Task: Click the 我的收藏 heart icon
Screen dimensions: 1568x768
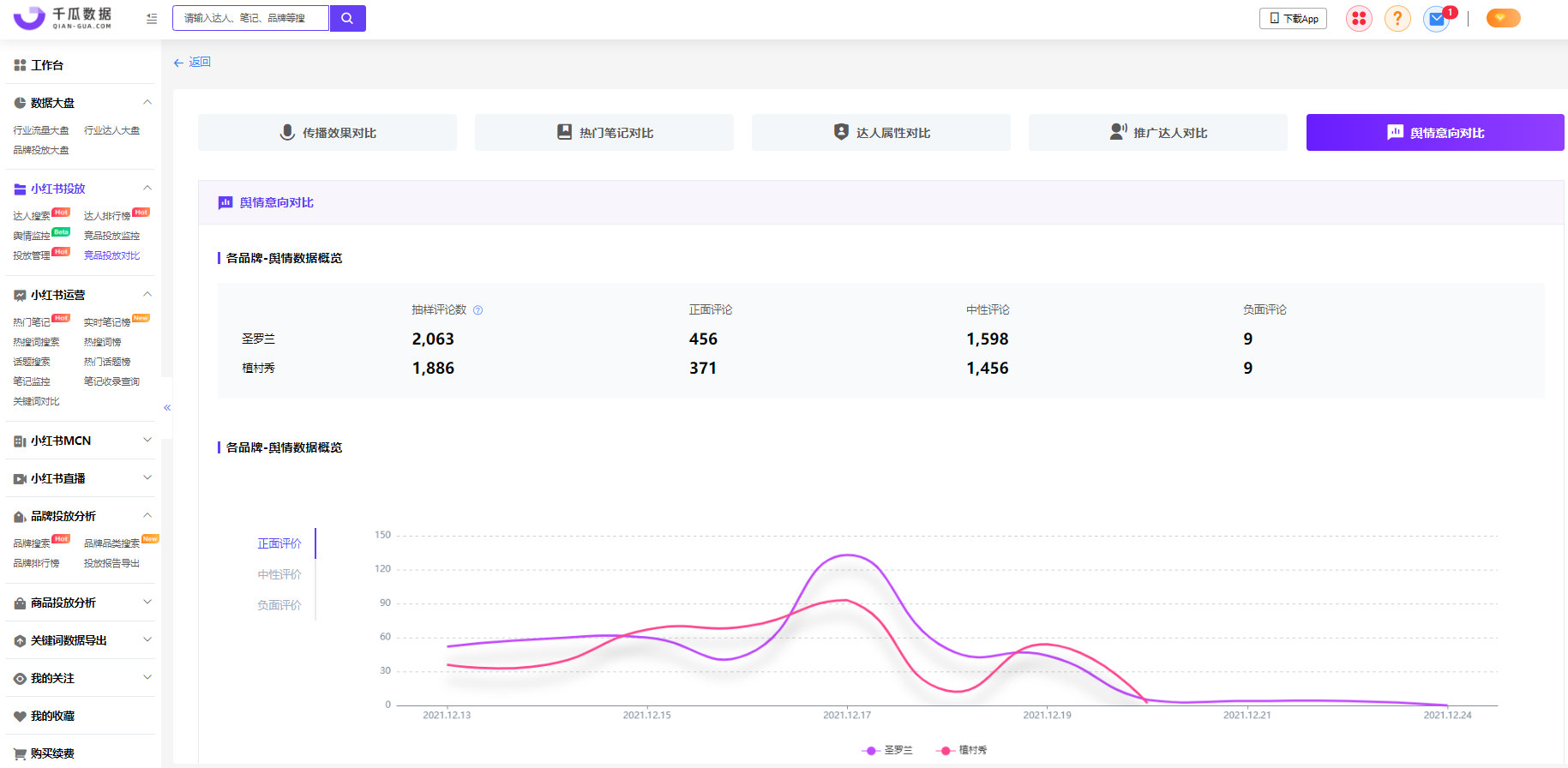Action: [x=20, y=716]
